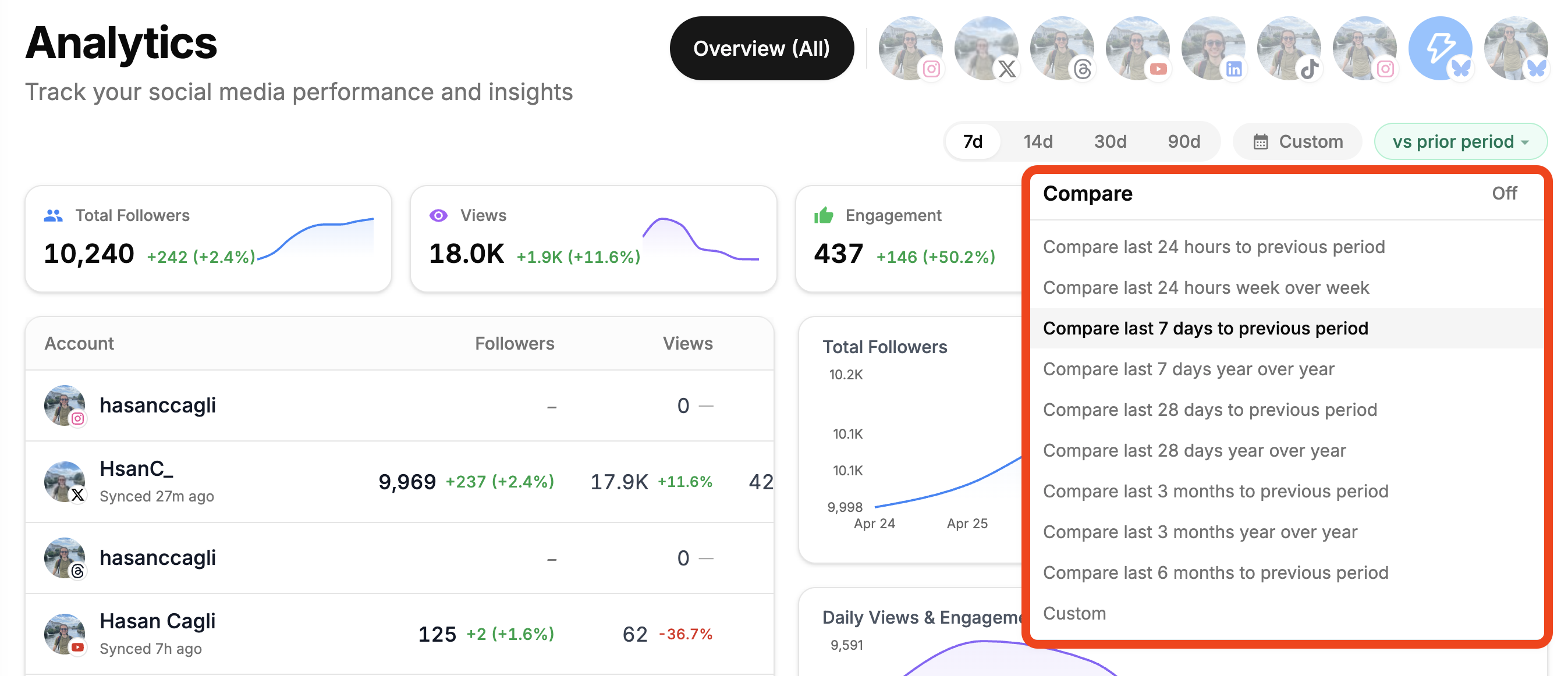The image size is (1568, 676).
Task: Switch to the 30d time range
Action: pos(1111,142)
